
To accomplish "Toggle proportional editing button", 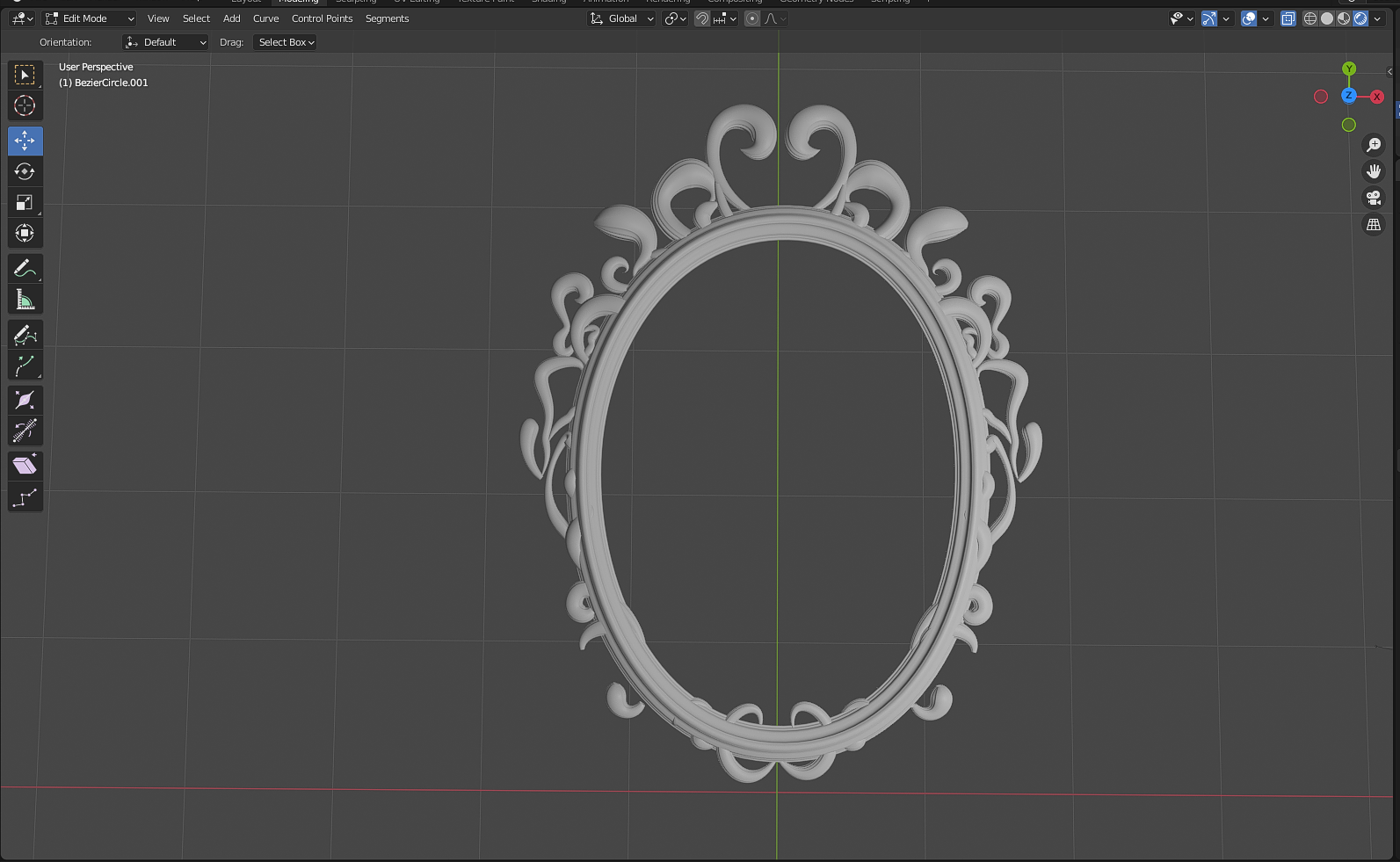I will click(x=752, y=18).
